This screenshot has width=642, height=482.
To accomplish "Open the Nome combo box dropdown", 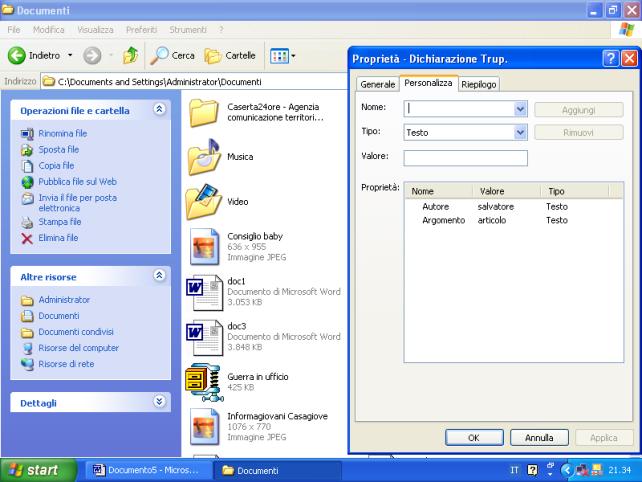I will (520, 109).
